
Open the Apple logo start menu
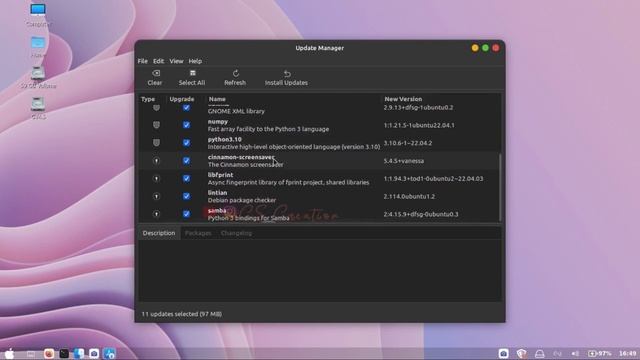9,353
